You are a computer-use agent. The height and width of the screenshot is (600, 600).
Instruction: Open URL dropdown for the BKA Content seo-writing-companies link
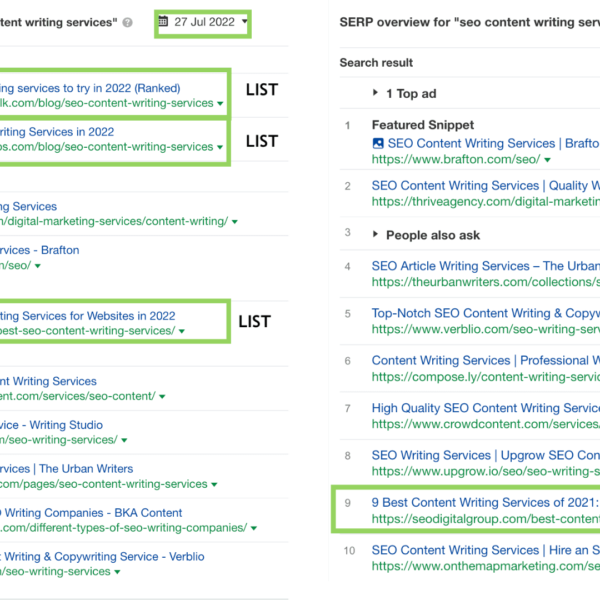tap(254, 528)
